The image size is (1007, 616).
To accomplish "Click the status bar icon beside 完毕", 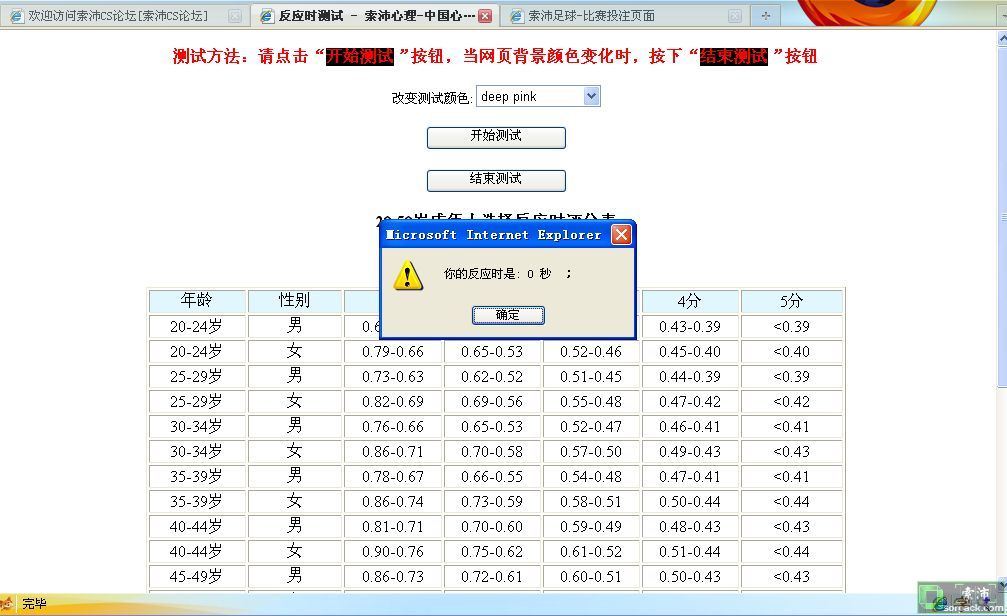I will tap(8, 604).
